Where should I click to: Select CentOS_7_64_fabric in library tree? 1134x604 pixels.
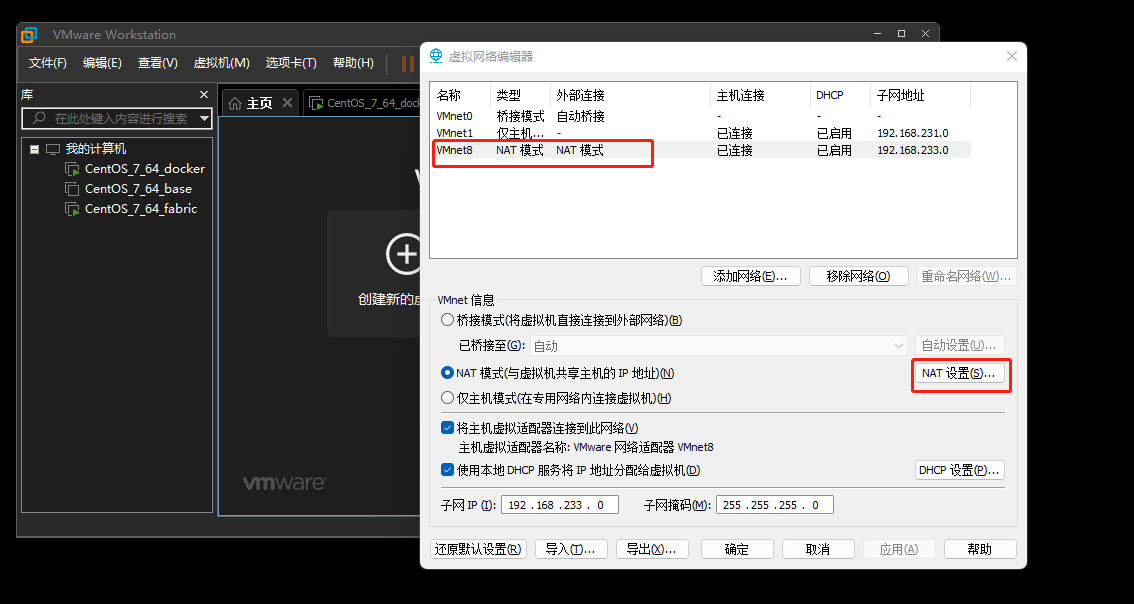click(141, 209)
